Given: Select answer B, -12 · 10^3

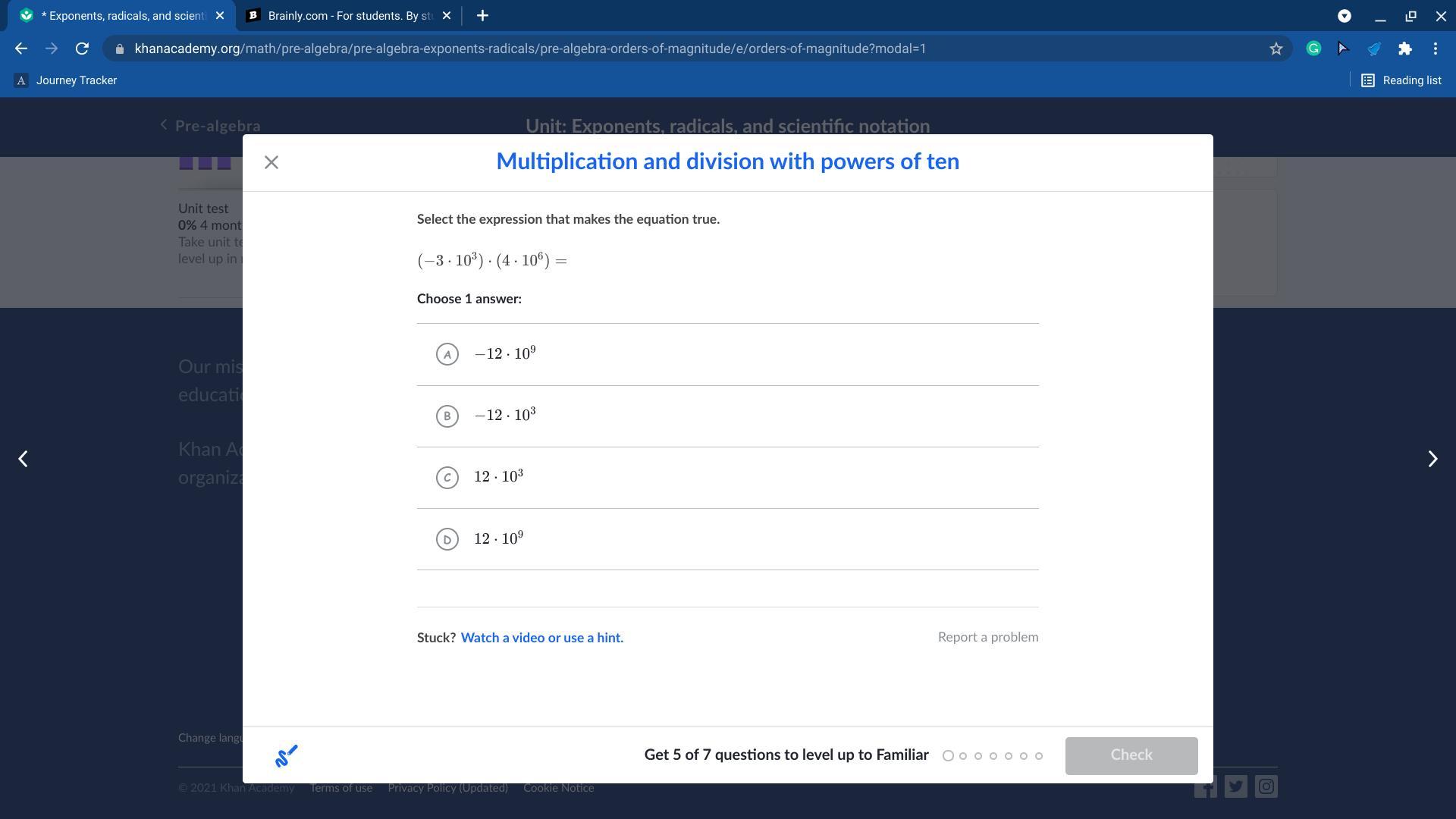Looking at the screenshot, I should coord(447,416).
